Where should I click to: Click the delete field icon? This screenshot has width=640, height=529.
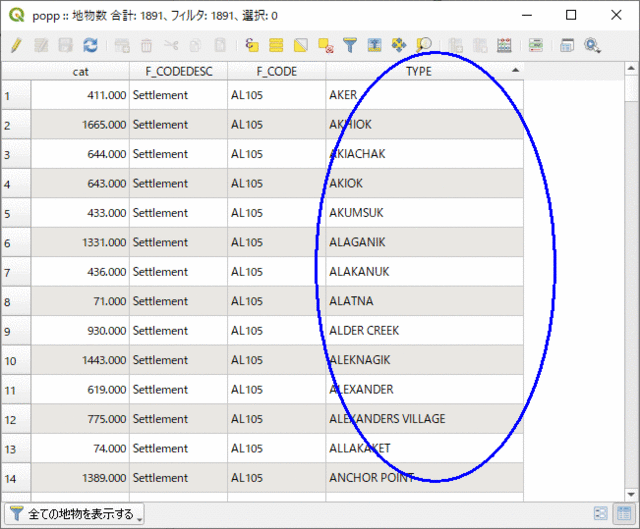pos(480,45)
